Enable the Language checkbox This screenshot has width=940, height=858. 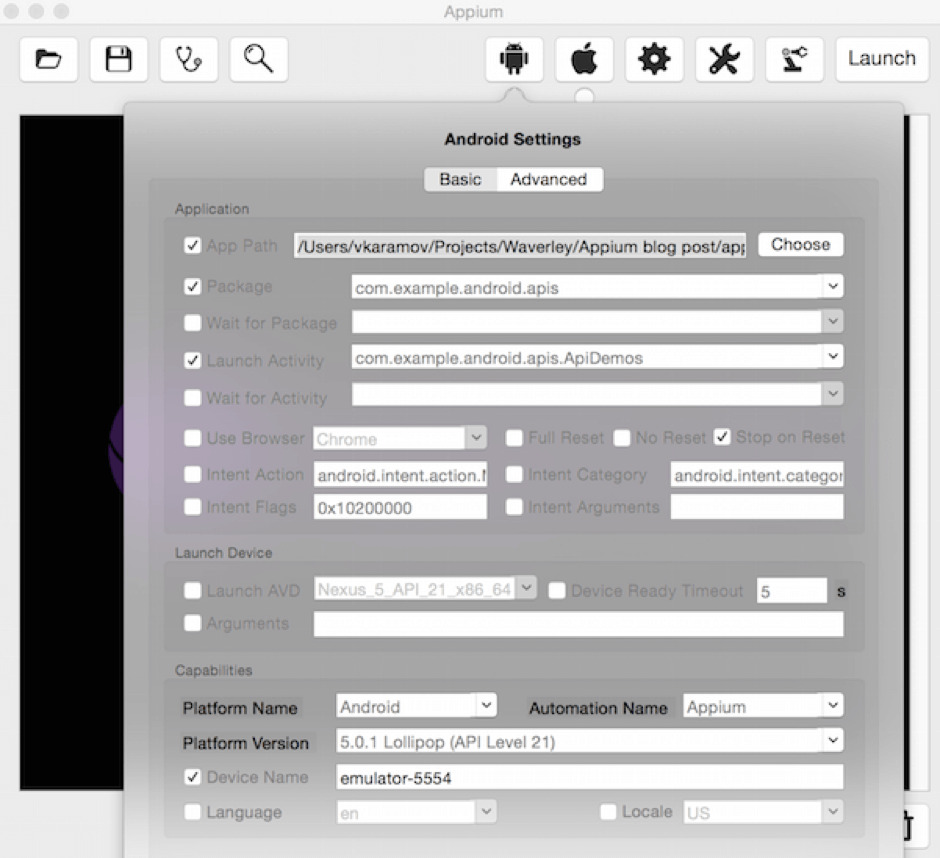click(192, 812)
